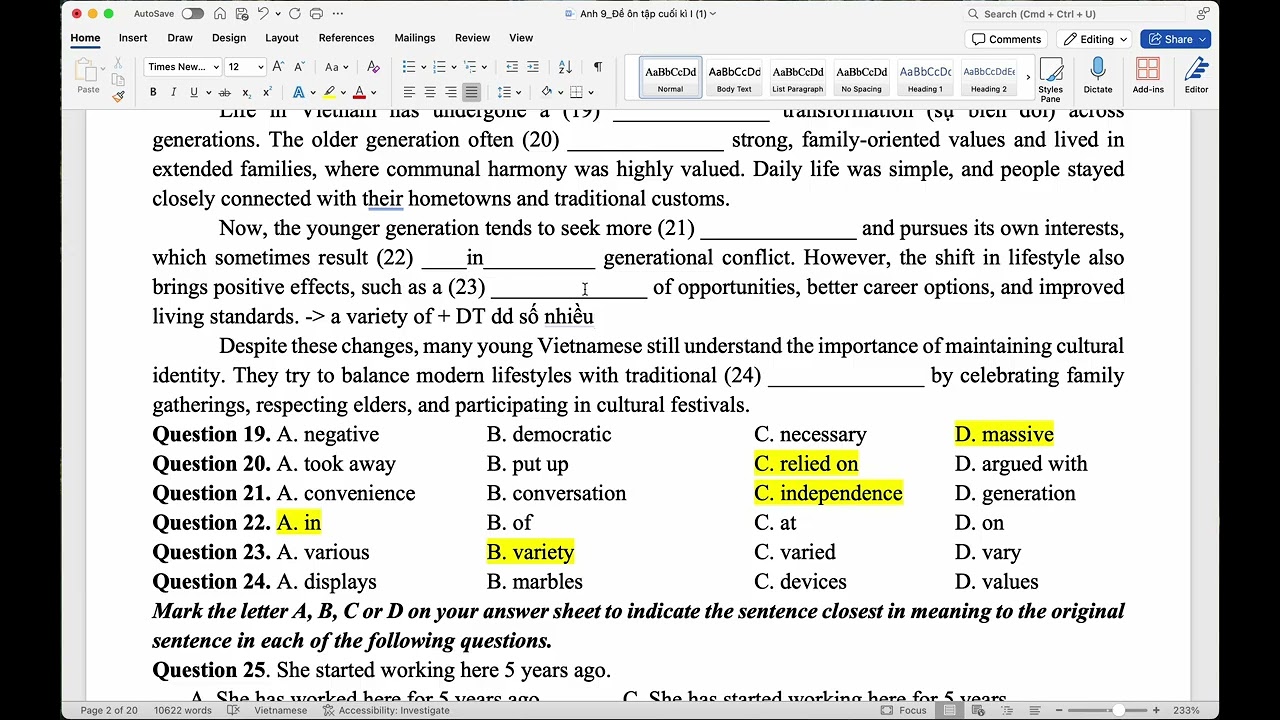Decrease font size with shrink font icon
This screenshot has height=720, width=1280.
(299, 67)
